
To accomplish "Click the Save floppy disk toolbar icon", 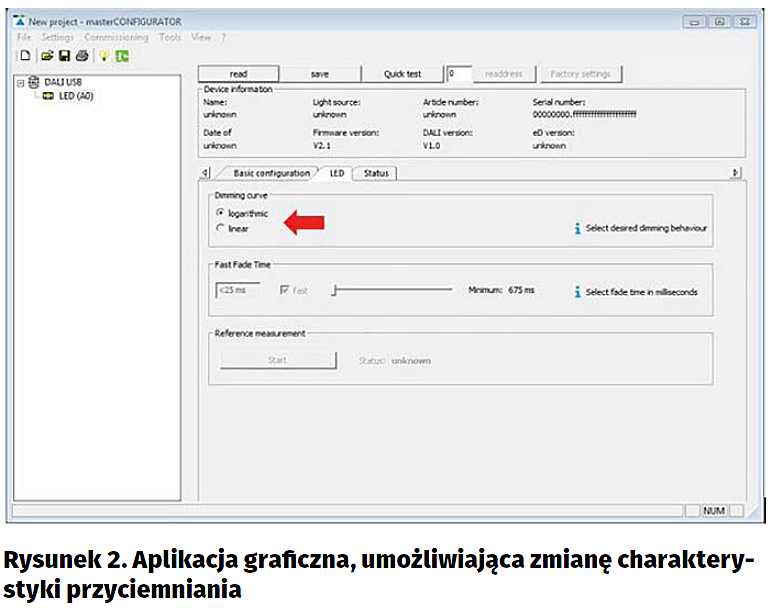I will (x=64, y=56).
